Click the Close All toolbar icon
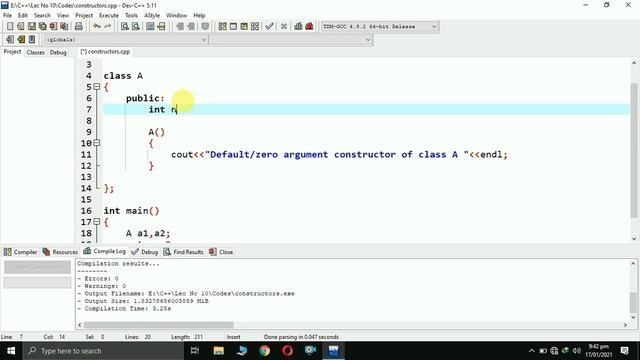Screen dimensions: 640x360 pyautogui.click(x=64, y=27)
